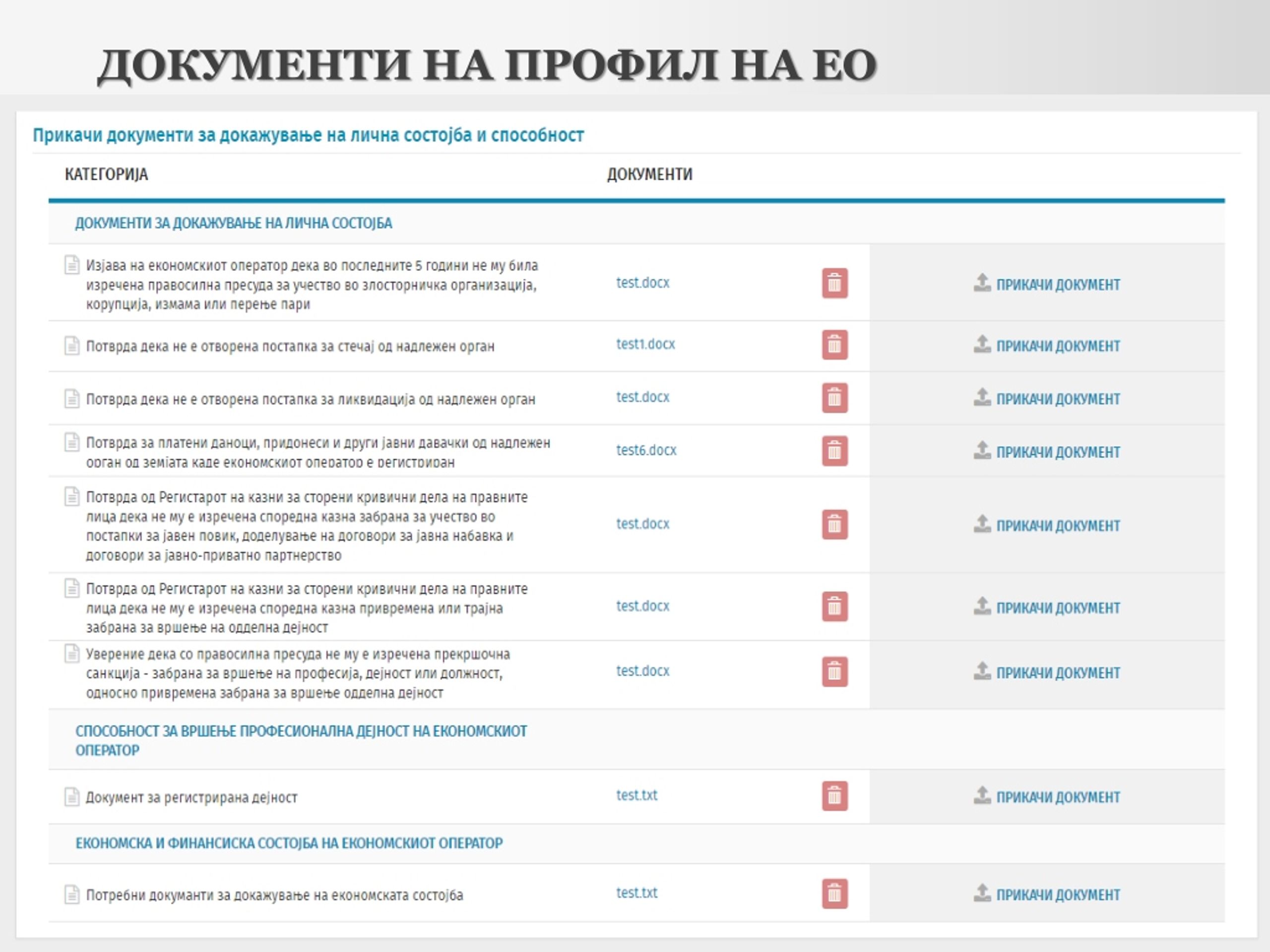Viewport: 1270px width, 952px height.
Task: Click document icon beside Изјава declaration
Action: (x=72, y=265)
